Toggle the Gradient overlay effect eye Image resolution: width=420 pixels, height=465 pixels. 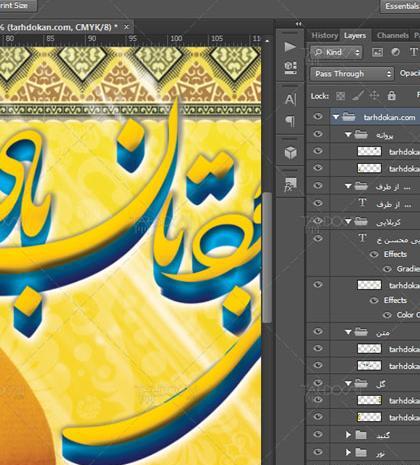point(387,269)
